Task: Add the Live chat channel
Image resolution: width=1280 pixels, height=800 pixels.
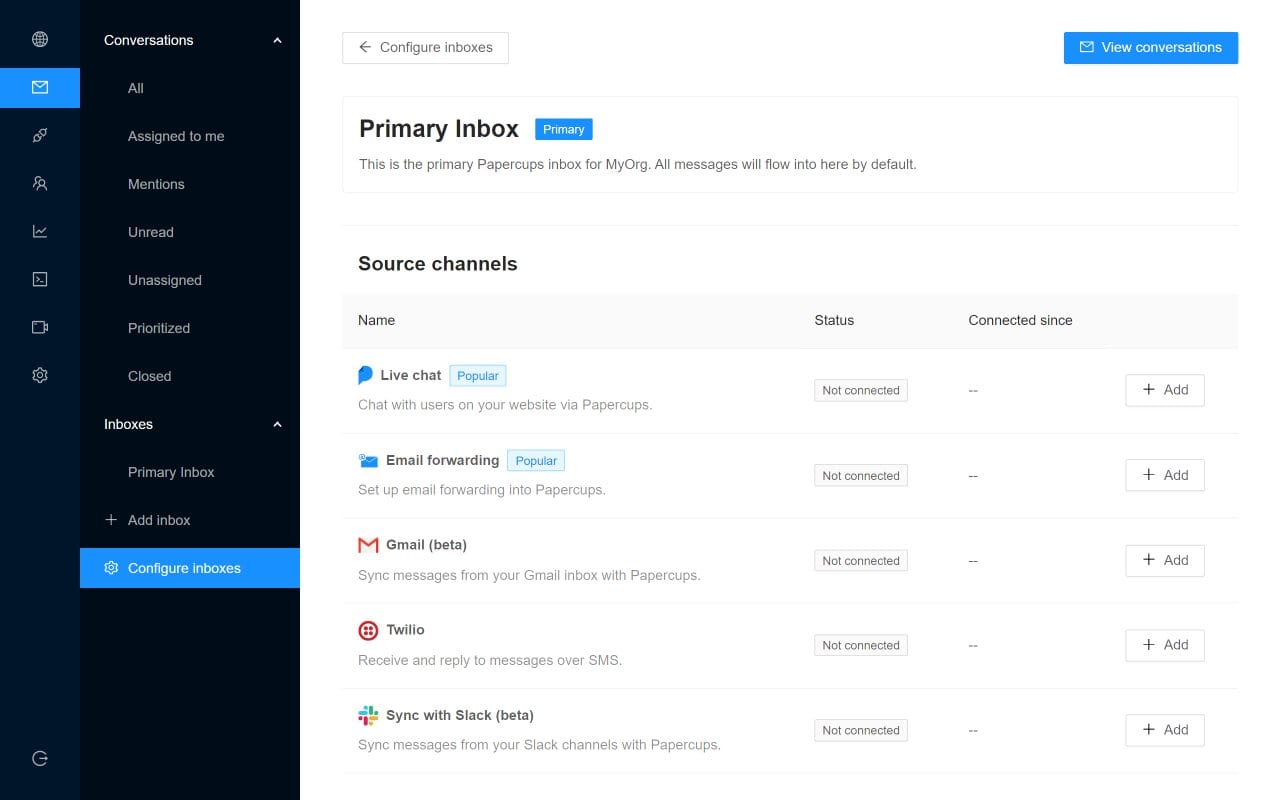Action: [1164, 390]
